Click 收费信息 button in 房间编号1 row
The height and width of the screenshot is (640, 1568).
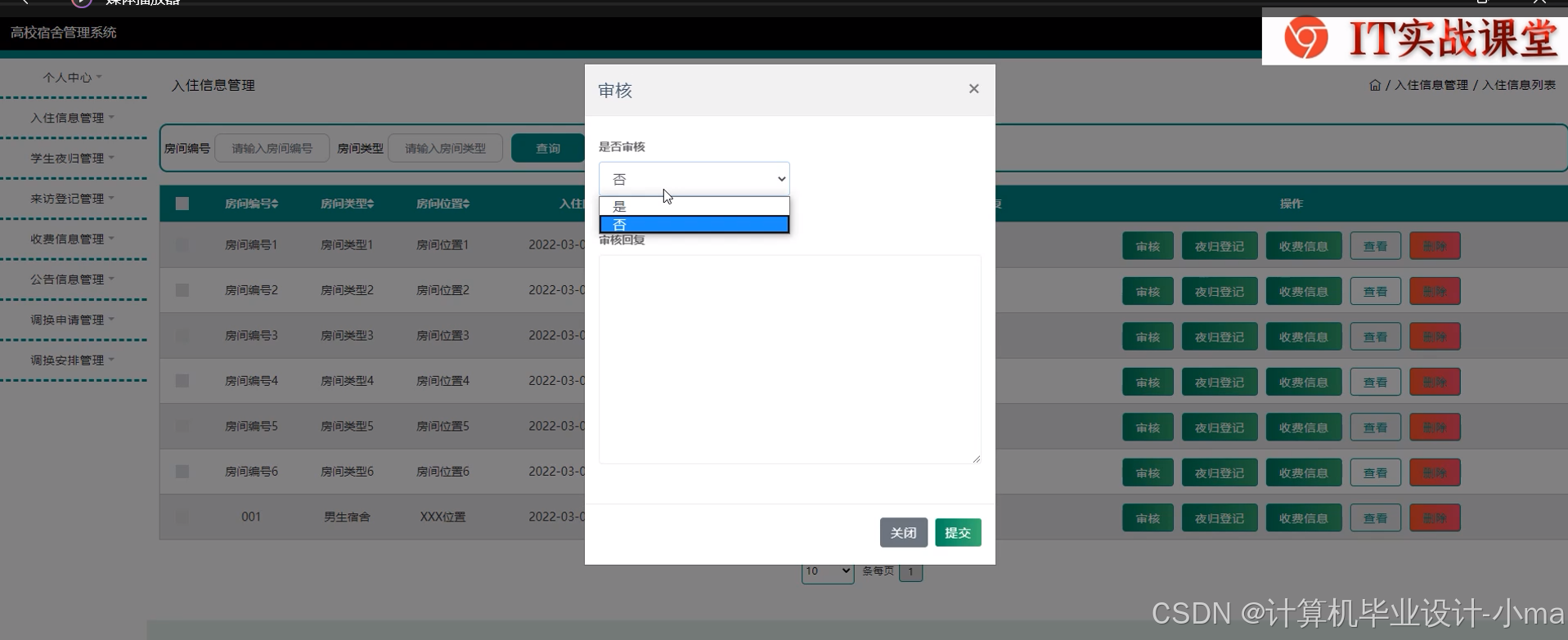pos(1304,246)
